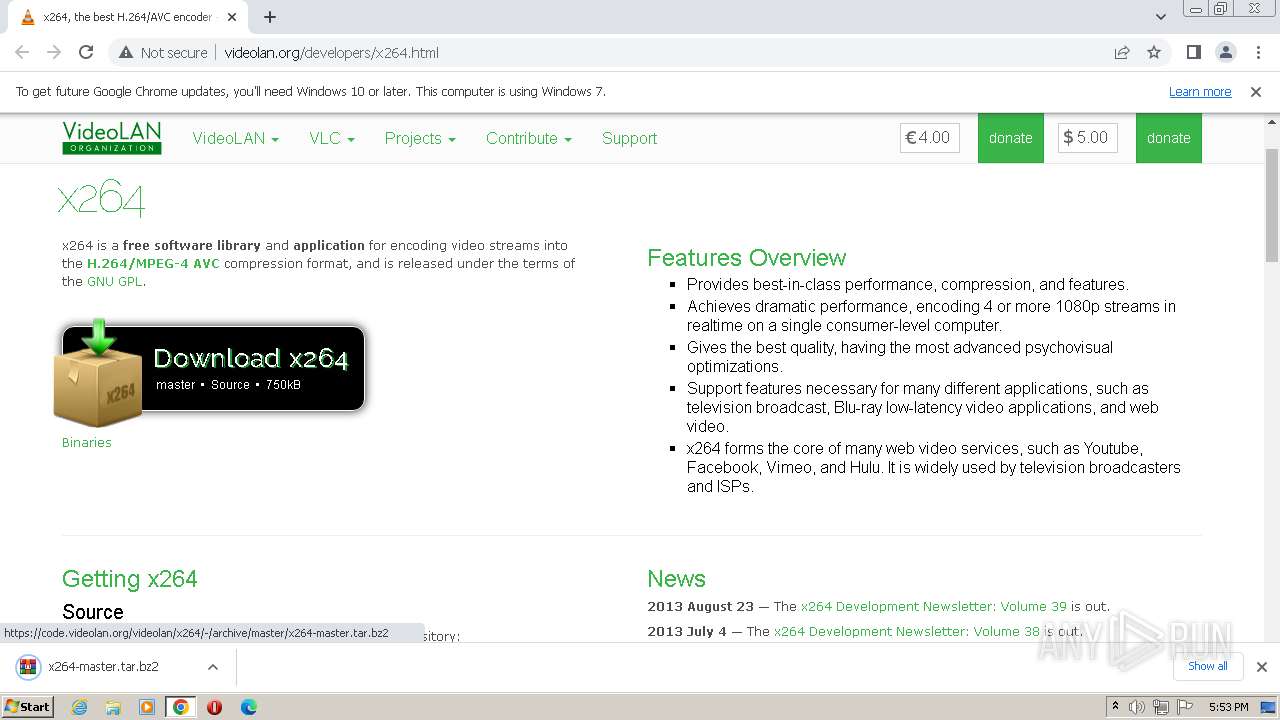
Task: Reload the x264 page
Action: click(x=86, y=52)
